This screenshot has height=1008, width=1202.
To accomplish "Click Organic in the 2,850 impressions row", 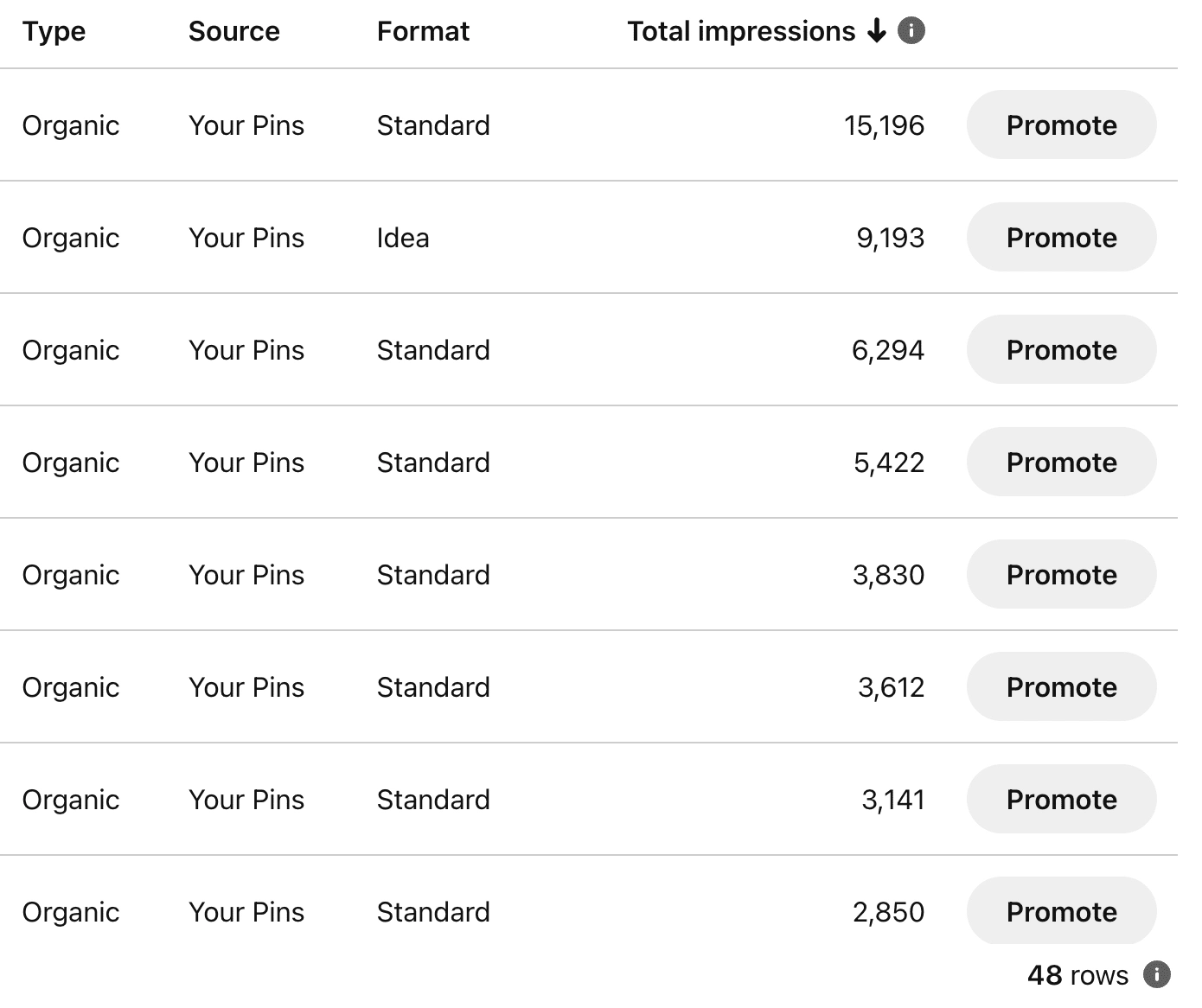I will (x=71, y=912).
